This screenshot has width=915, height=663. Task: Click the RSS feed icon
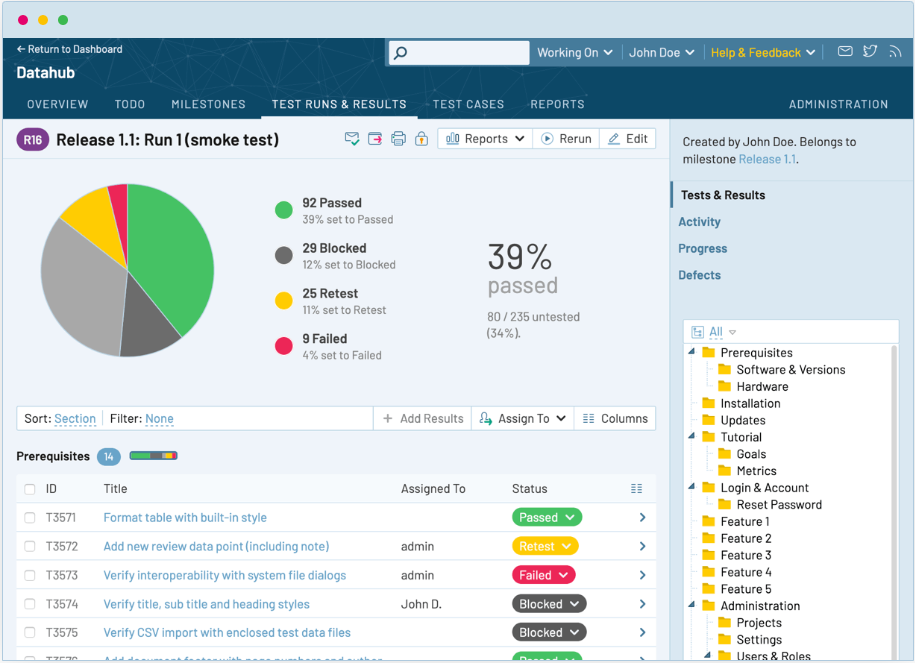pos(895,52)
